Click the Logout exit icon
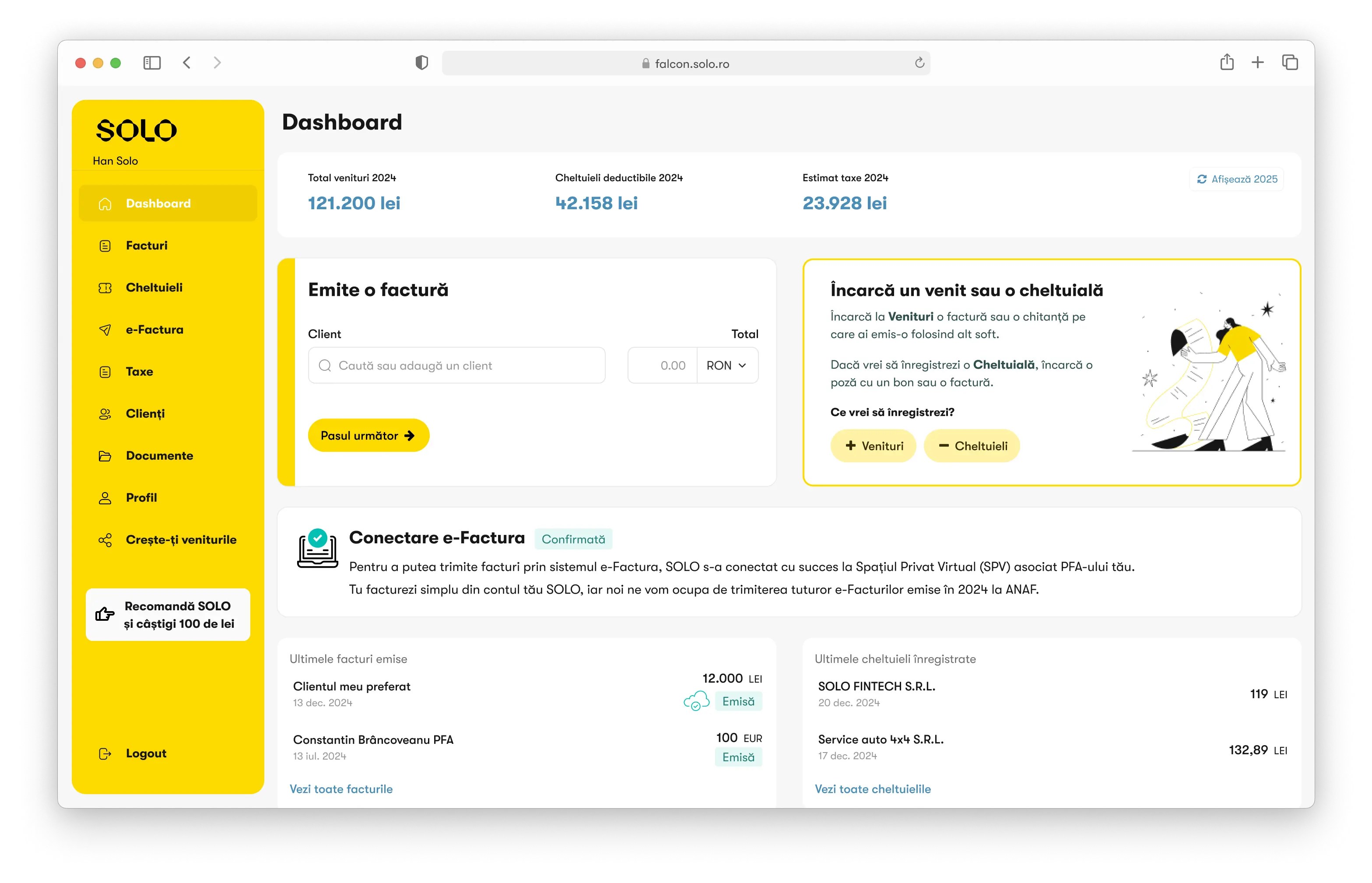Image resolution: width=1372 pixels, height=883 pixels. tap(105, 753)
